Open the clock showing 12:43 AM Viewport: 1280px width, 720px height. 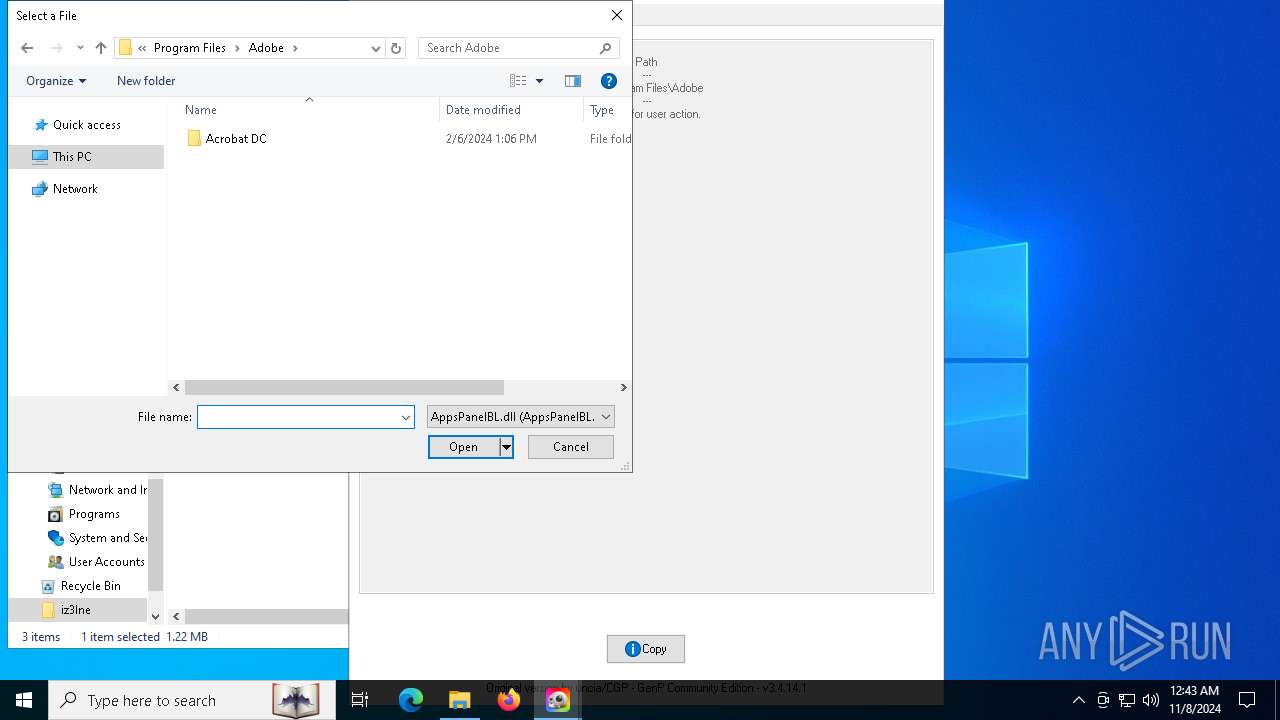click(x=1195, y=700)
